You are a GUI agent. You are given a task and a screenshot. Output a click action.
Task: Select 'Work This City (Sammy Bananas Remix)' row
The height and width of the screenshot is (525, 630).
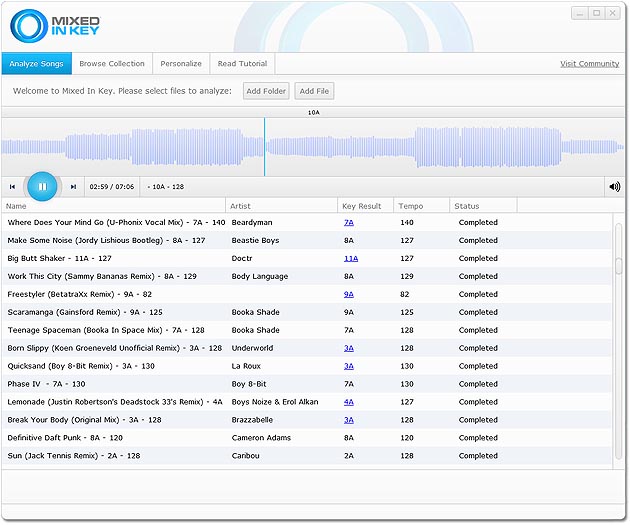307,276
